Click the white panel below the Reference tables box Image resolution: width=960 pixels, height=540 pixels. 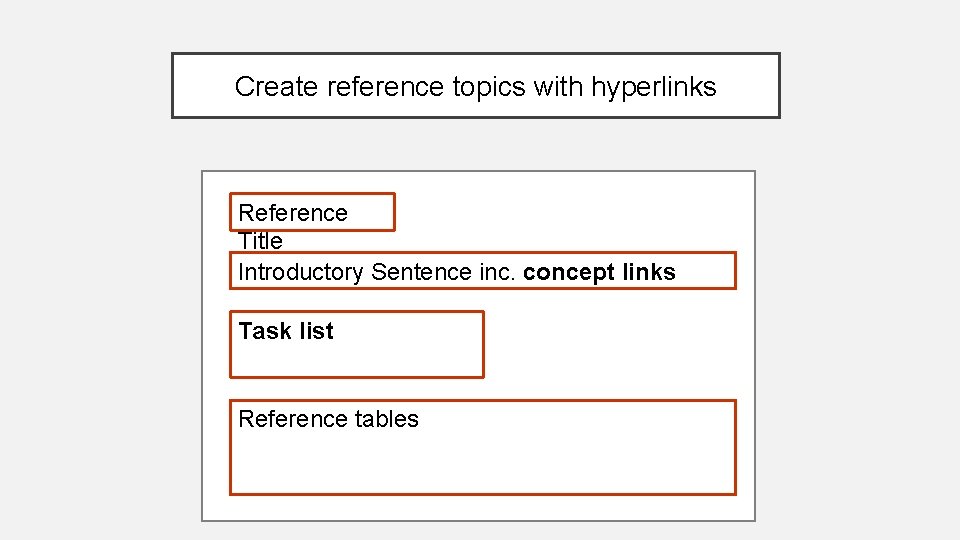[x=478, y=507]
